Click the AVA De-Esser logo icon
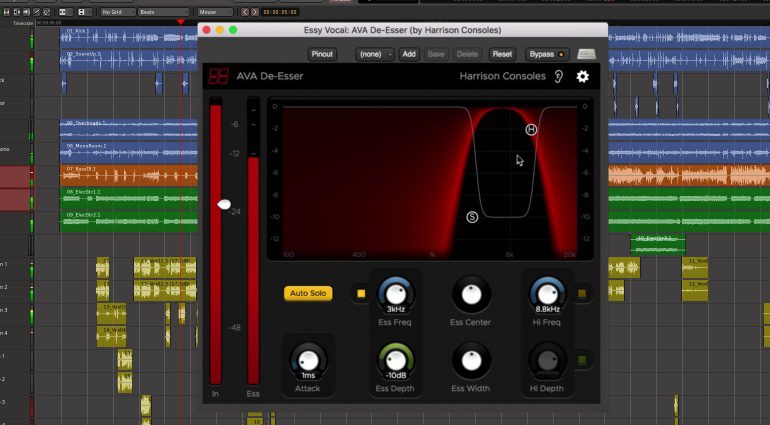 pyautogui.click(x=217, y=76)
